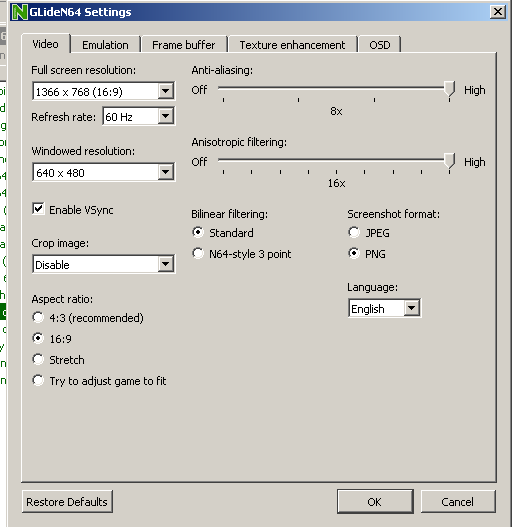Click the 16x anisotropic value label
512x528 pixels.
tap(337, 183)
